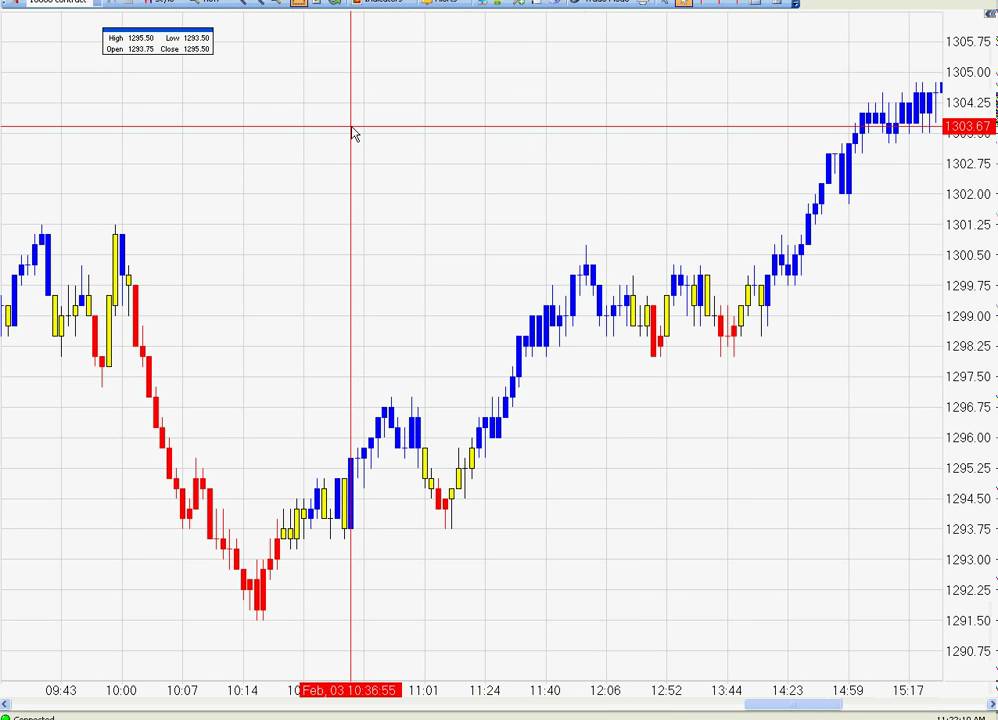Click the 1305.00 price axis label
The image size is (998, 720).
968,73
